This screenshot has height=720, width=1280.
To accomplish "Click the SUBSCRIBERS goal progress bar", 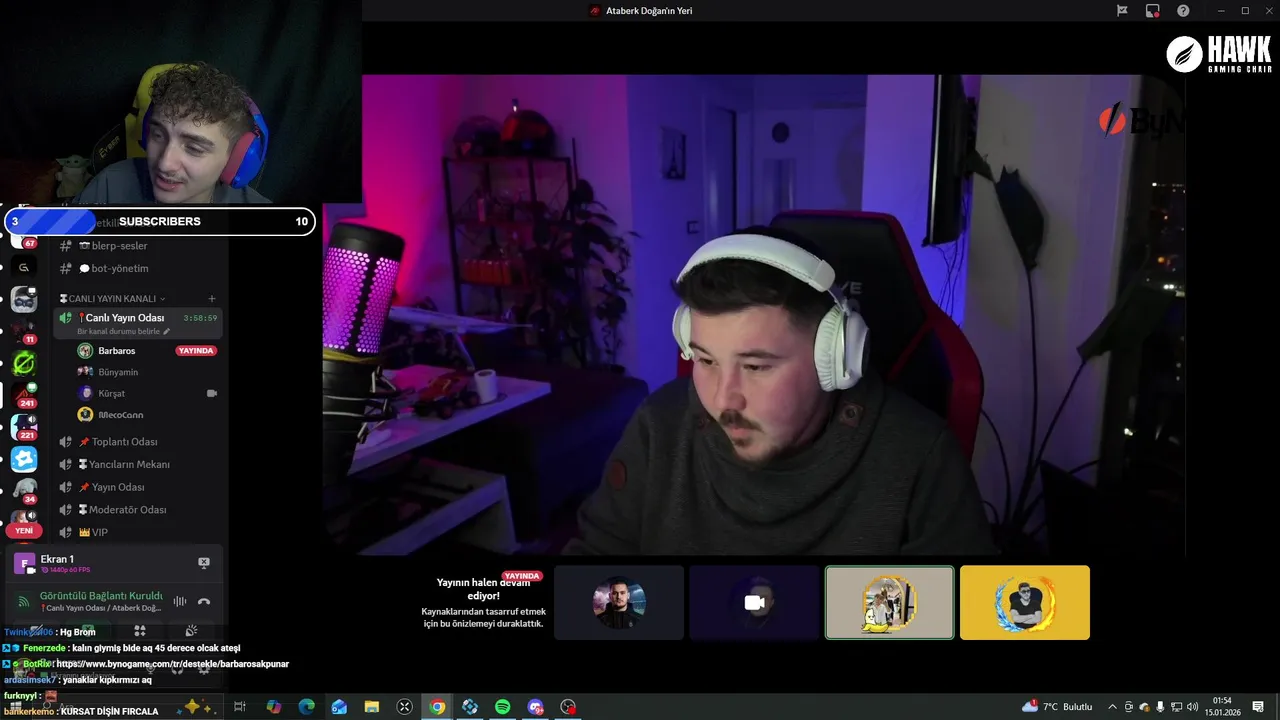I will (x=160, y=222).
